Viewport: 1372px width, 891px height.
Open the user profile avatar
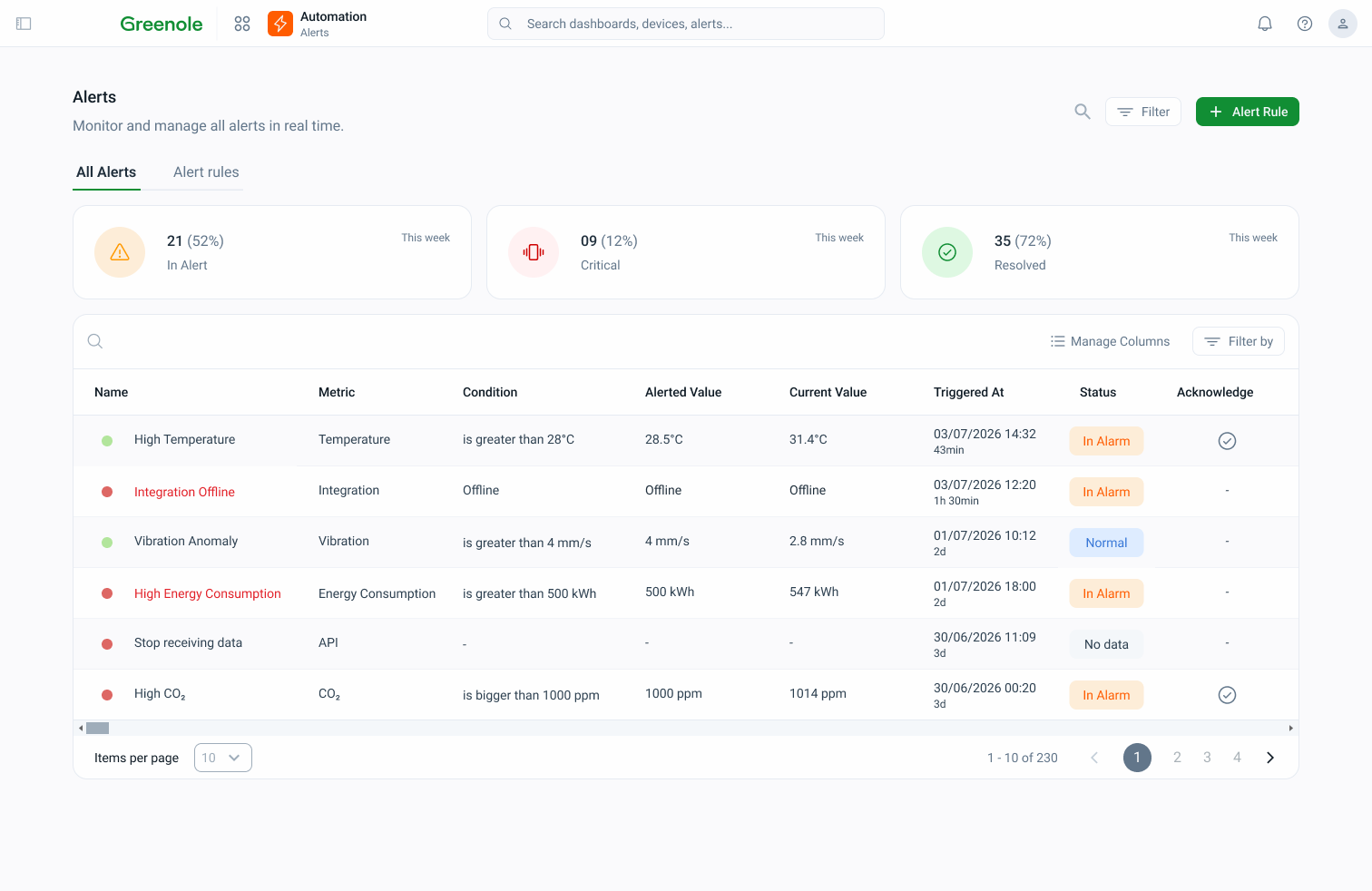click(x=1343, y=24)
